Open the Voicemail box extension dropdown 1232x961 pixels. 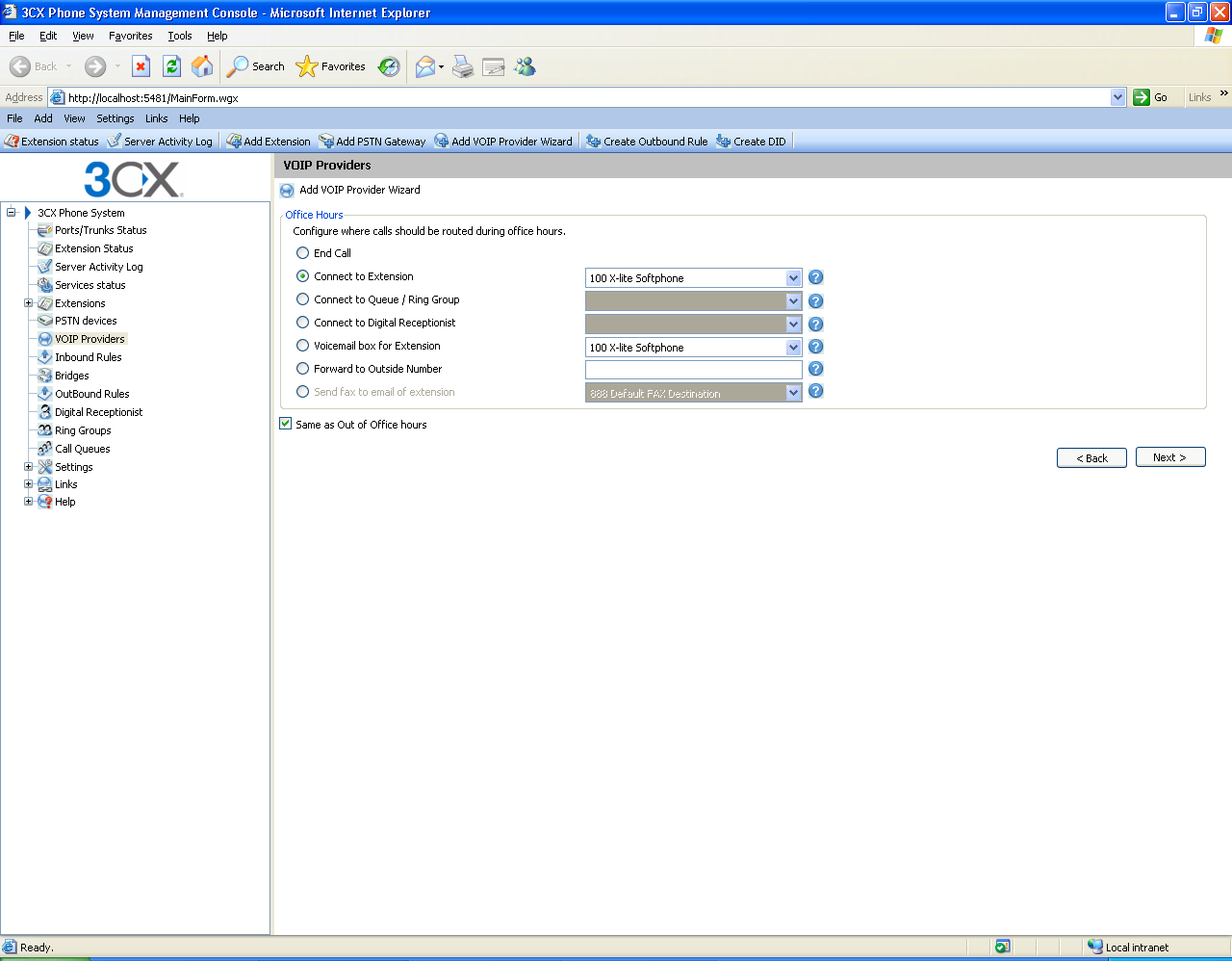(793, 348)
